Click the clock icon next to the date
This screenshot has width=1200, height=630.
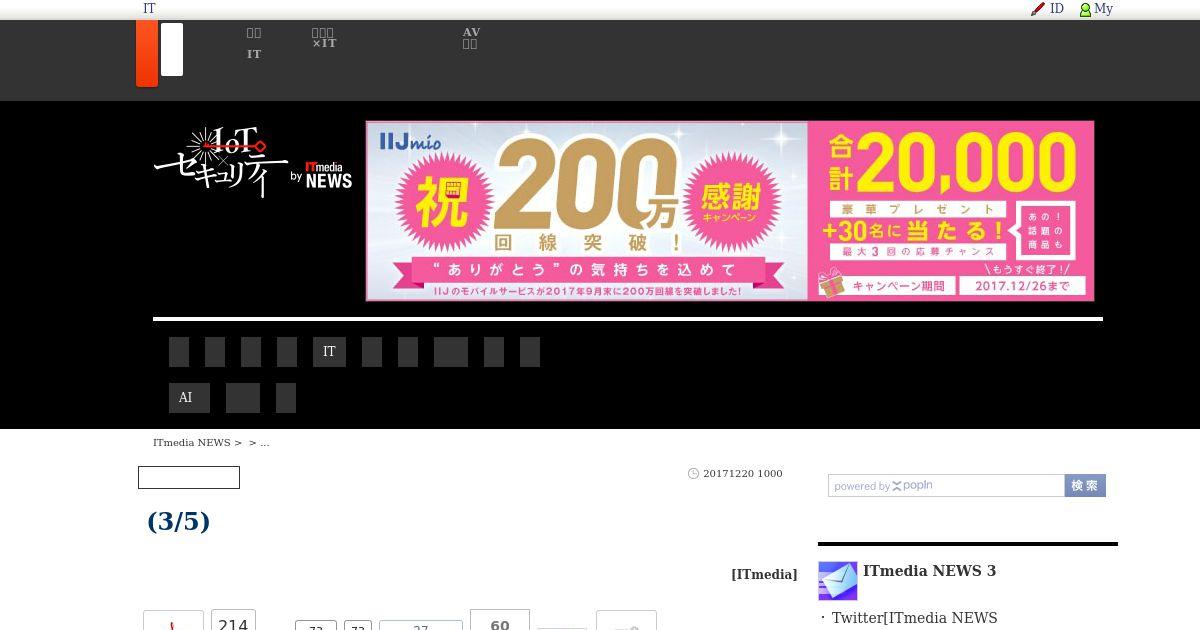click(693, 474)
